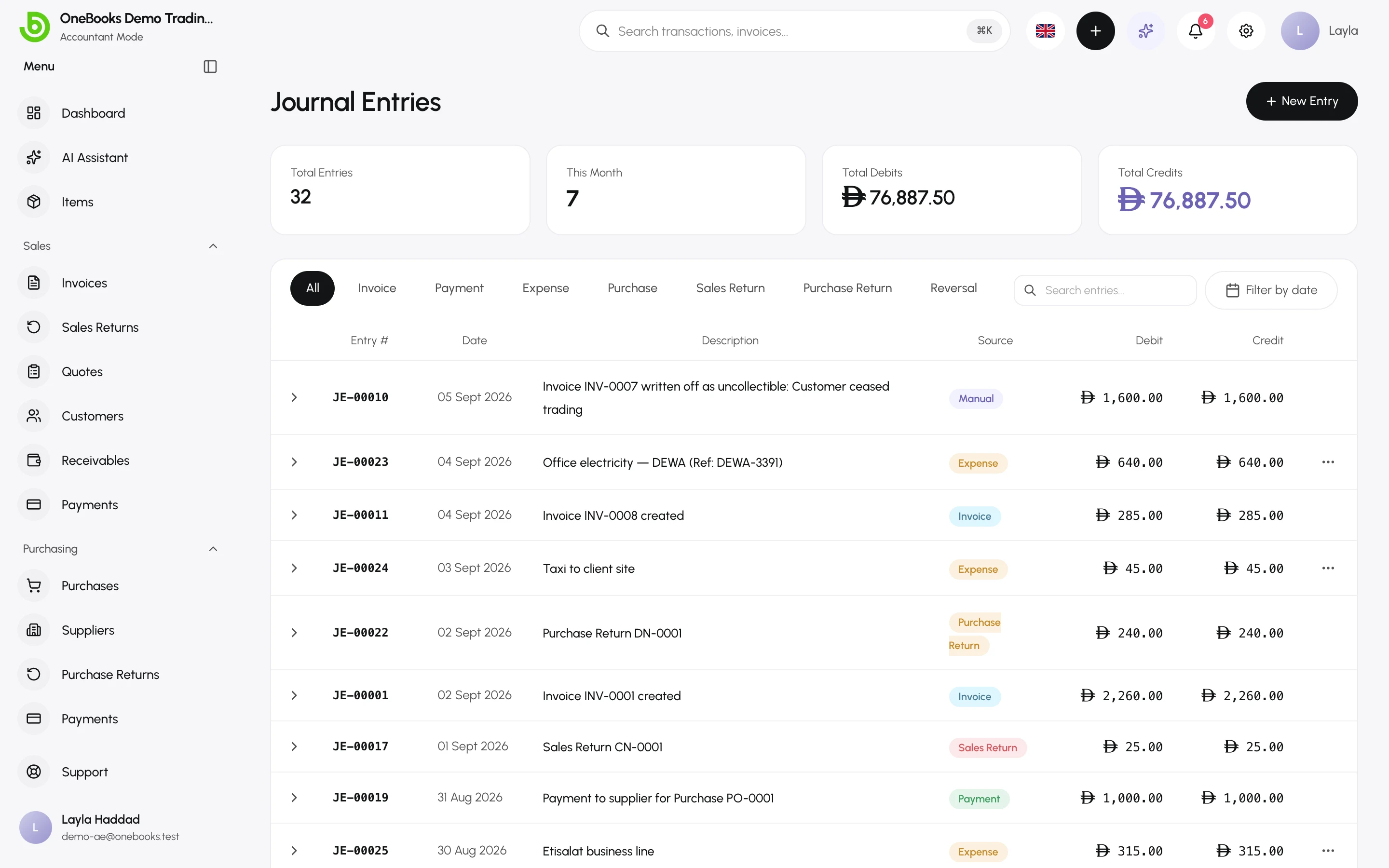Expand journal entry JE-00023
The height and width of the screenshot is (868, 1389).
coord(294,462)
